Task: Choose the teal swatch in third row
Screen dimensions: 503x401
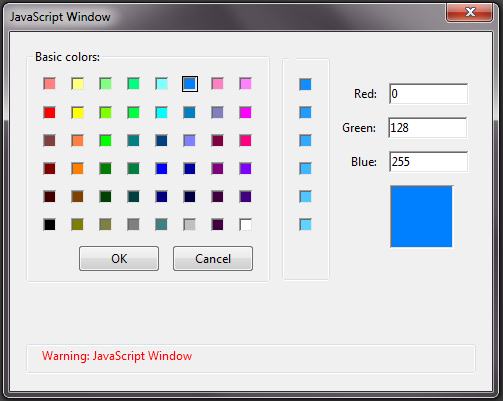Action: (133, 141)
